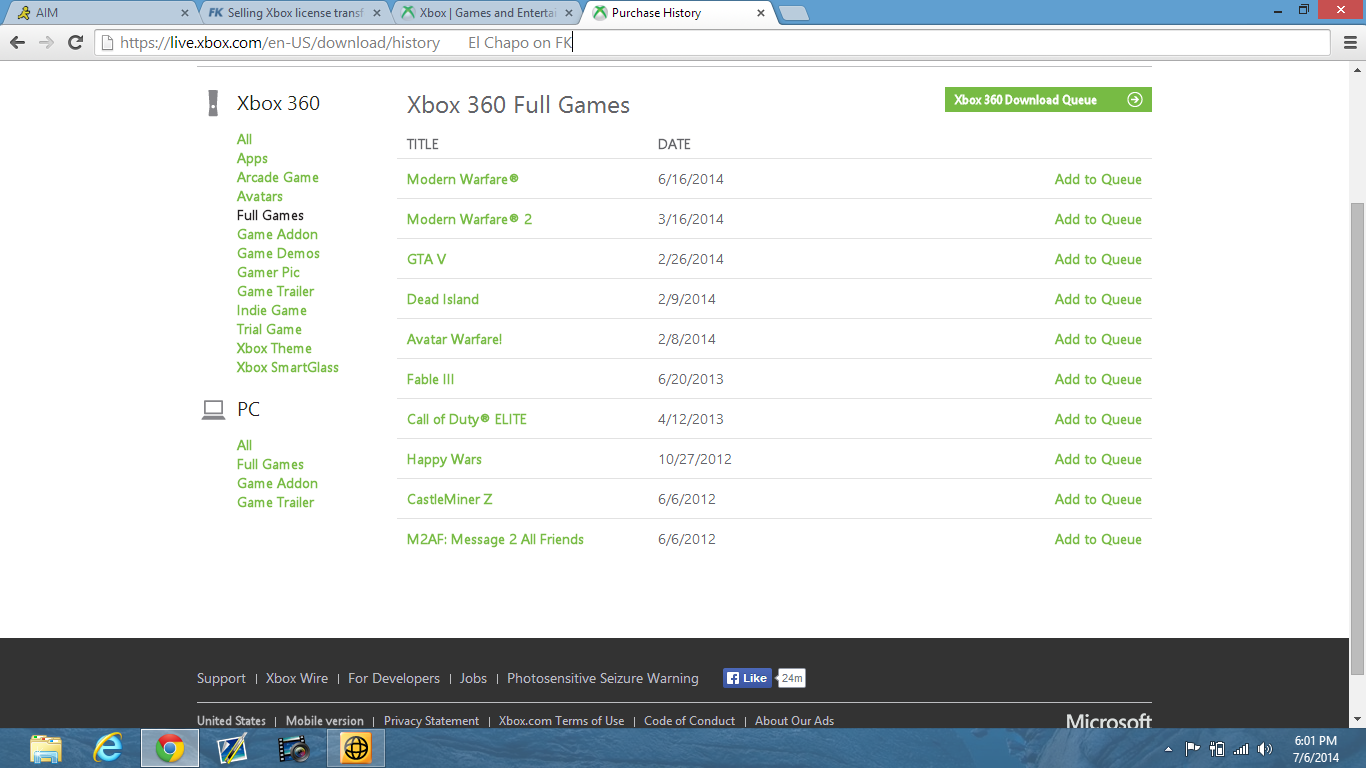The width and height of the screenshot is (1366, 768).
Task: Click the address bar URL field
Action: pyautogui.click(x=712, y=42)
